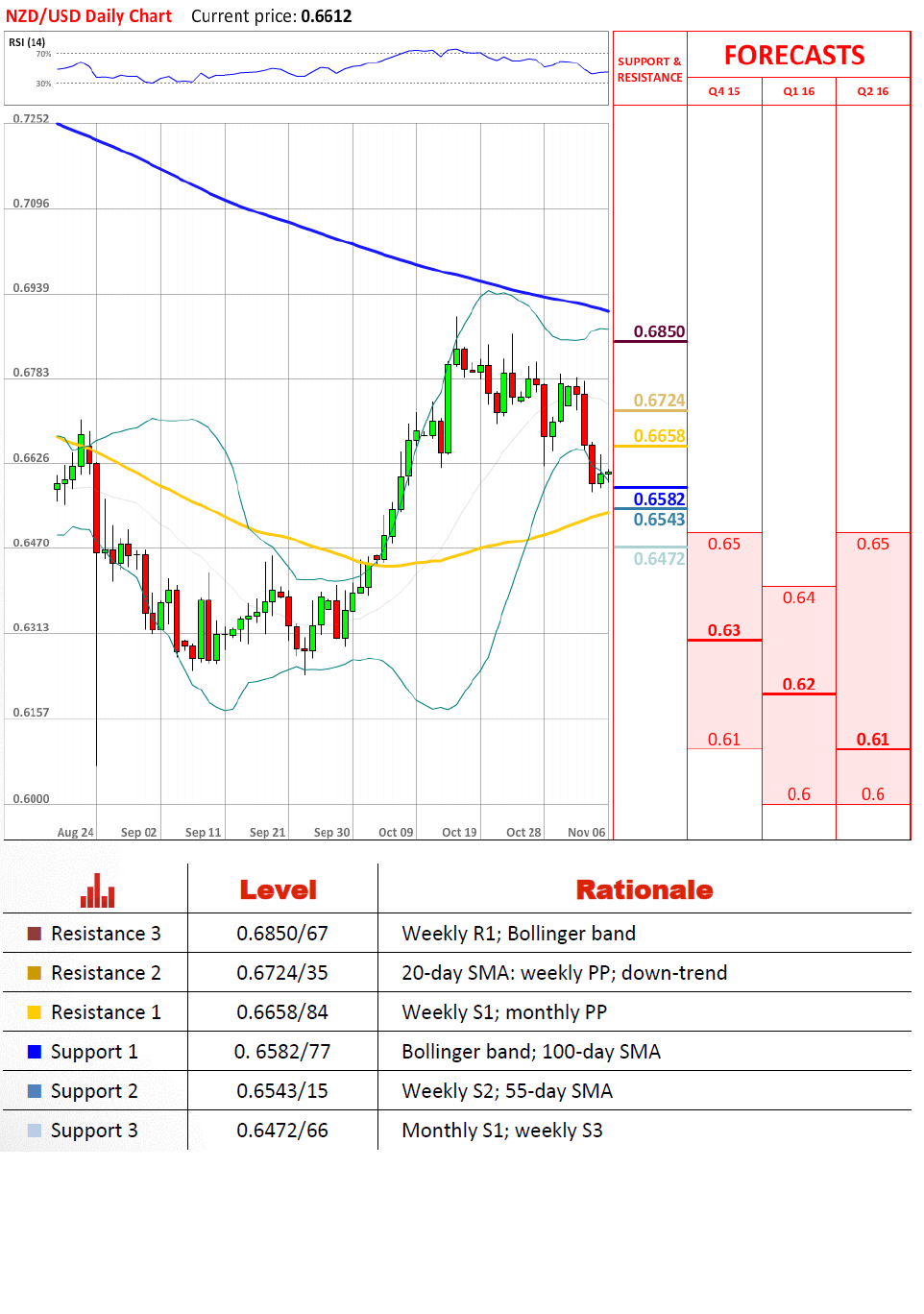
Task: Select the Q2 16 forecast column header
Action: tap(873, 91)
